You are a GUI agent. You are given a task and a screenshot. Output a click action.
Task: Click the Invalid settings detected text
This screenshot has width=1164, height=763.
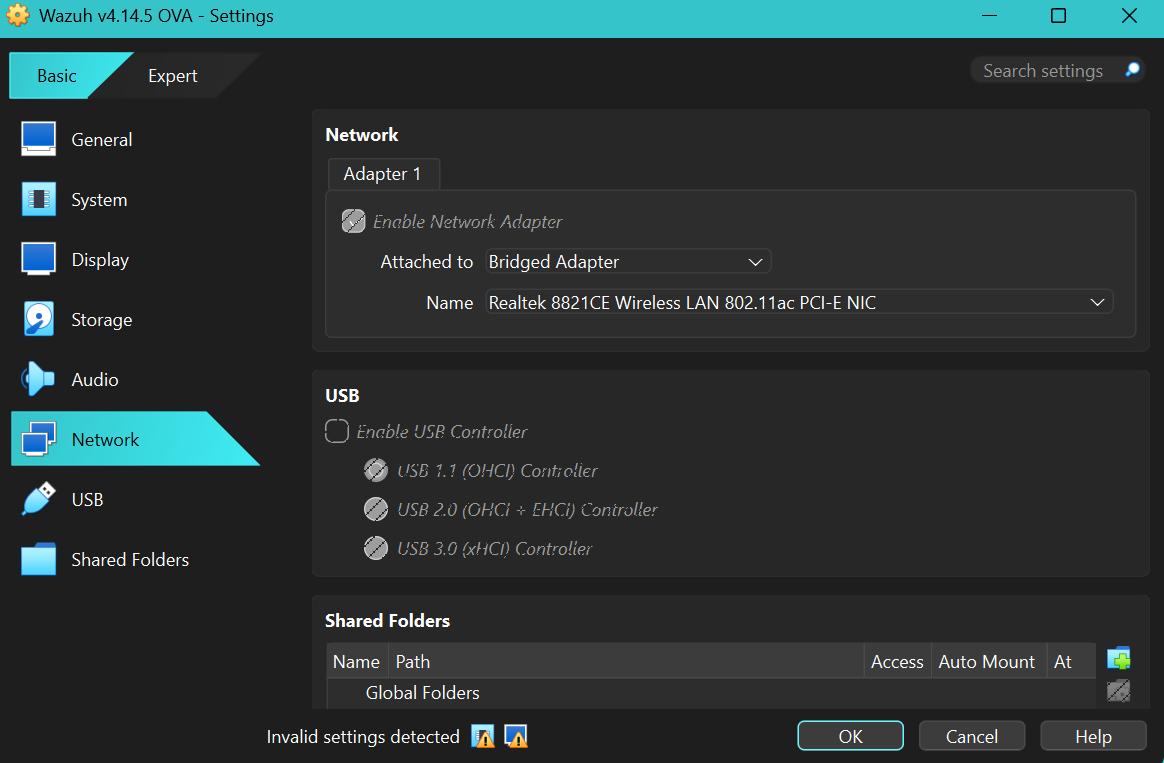tap(363, 736)
